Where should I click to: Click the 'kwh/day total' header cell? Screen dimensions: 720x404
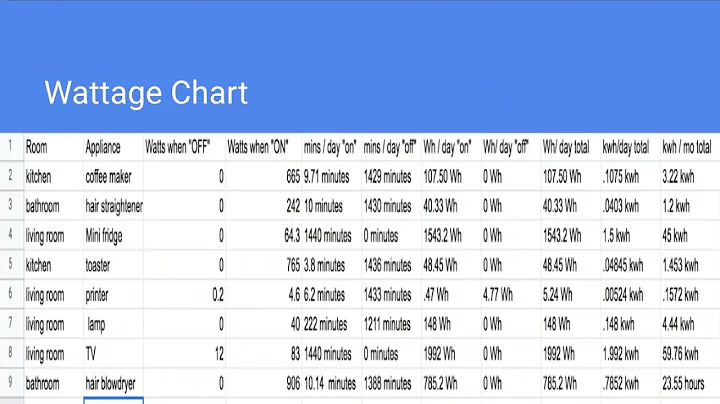tap(626, 147)
